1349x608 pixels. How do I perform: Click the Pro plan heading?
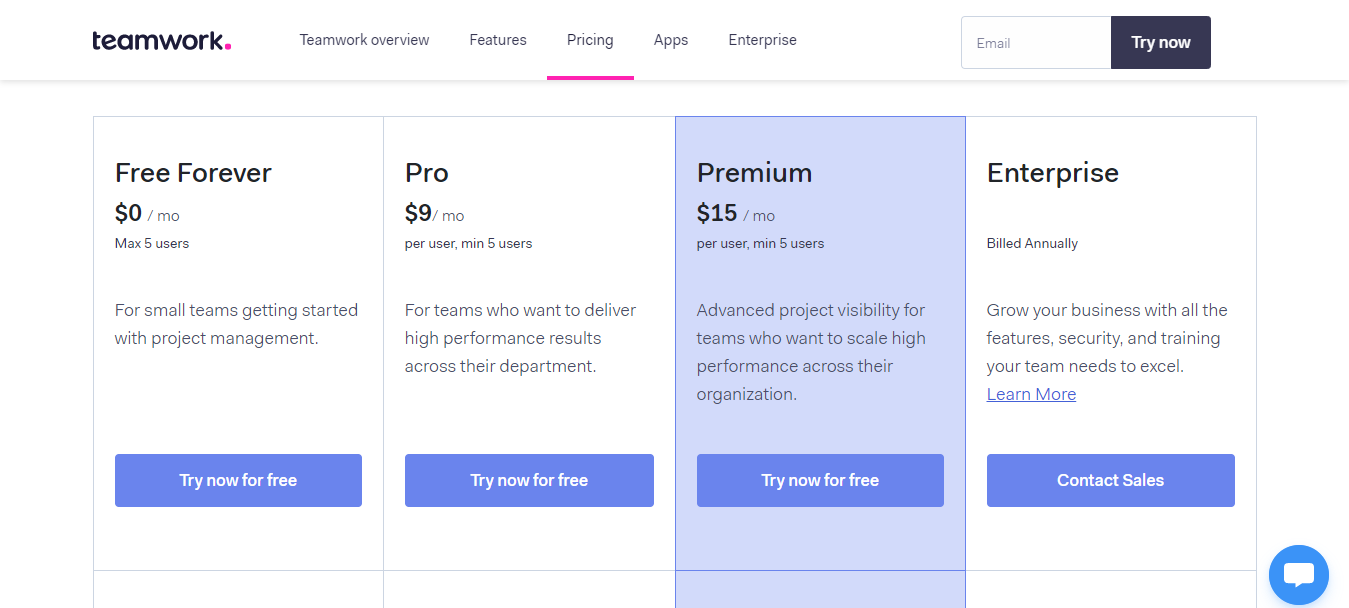426,172
